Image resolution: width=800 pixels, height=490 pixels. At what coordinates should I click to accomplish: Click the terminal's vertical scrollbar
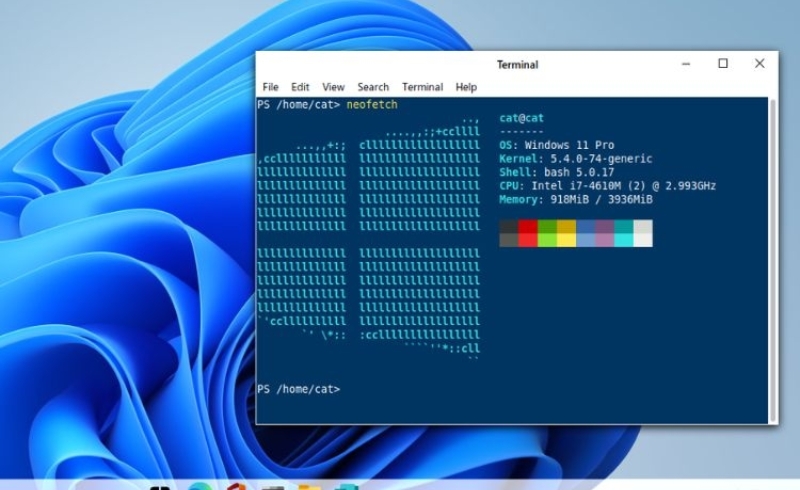[773, 259]
